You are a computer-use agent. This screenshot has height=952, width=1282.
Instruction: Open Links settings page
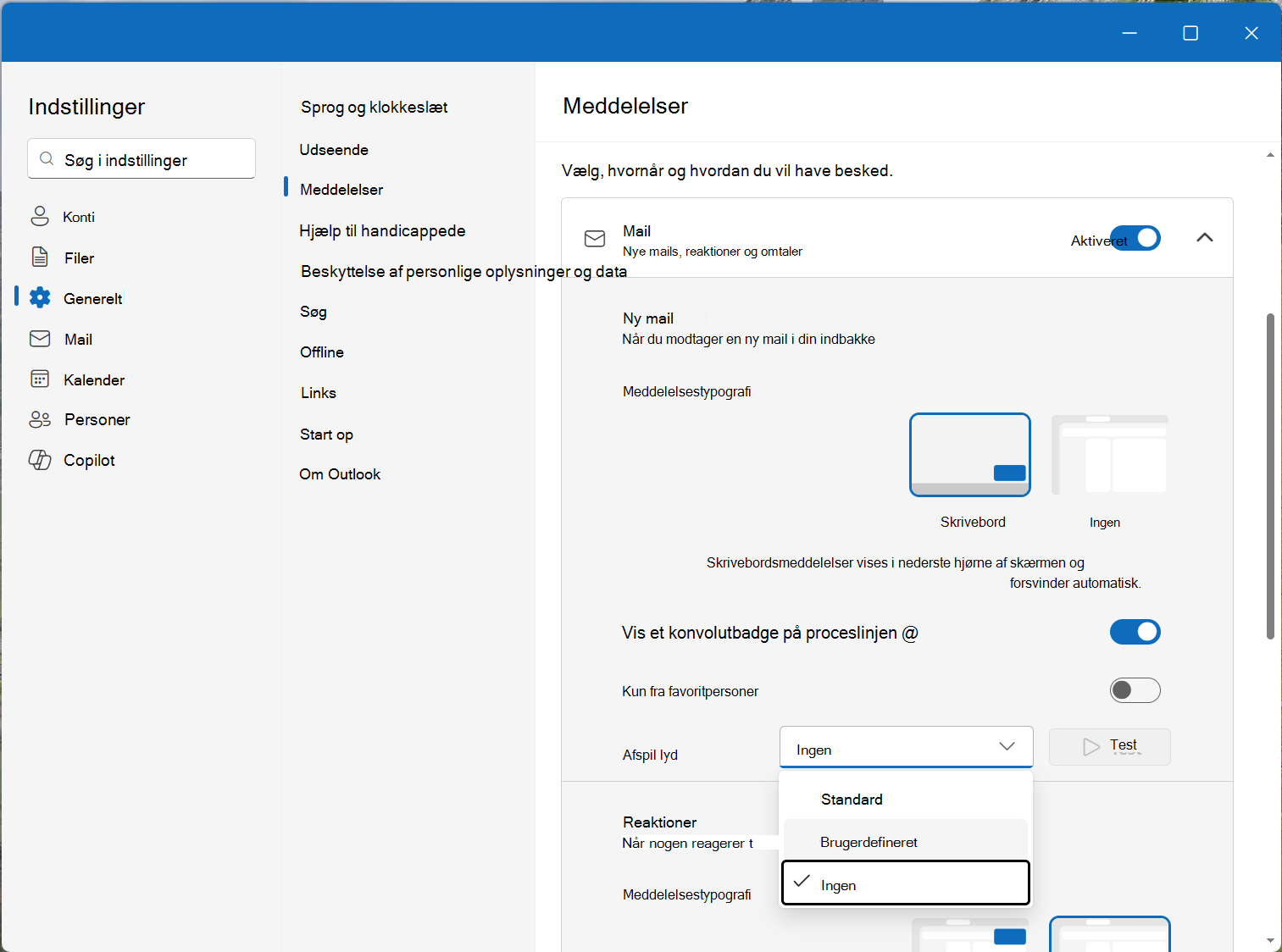319,392
